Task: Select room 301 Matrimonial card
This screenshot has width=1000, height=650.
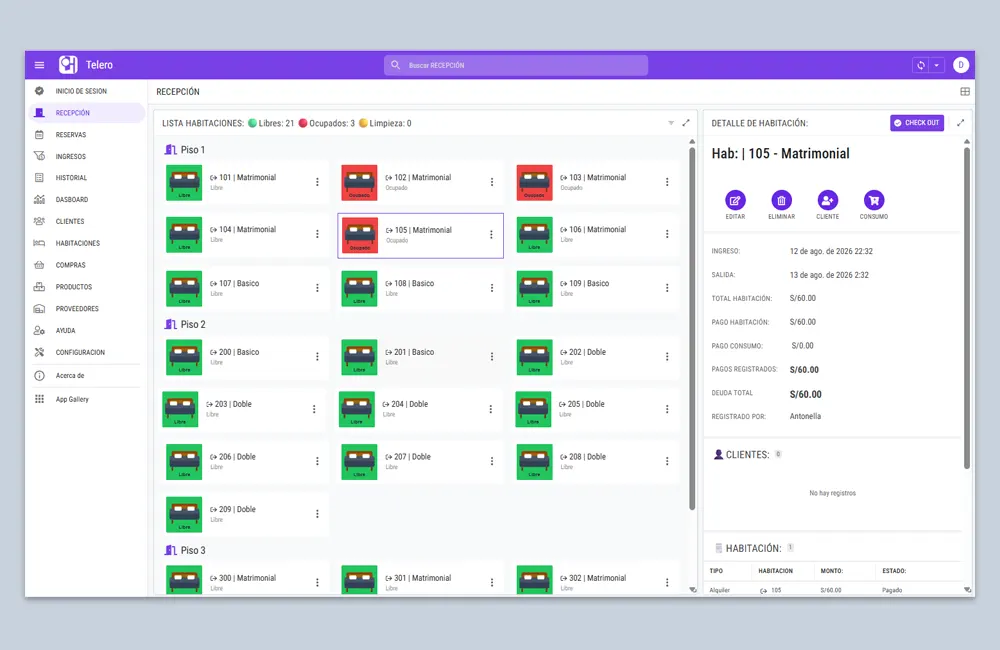Action: coord(421,579)
